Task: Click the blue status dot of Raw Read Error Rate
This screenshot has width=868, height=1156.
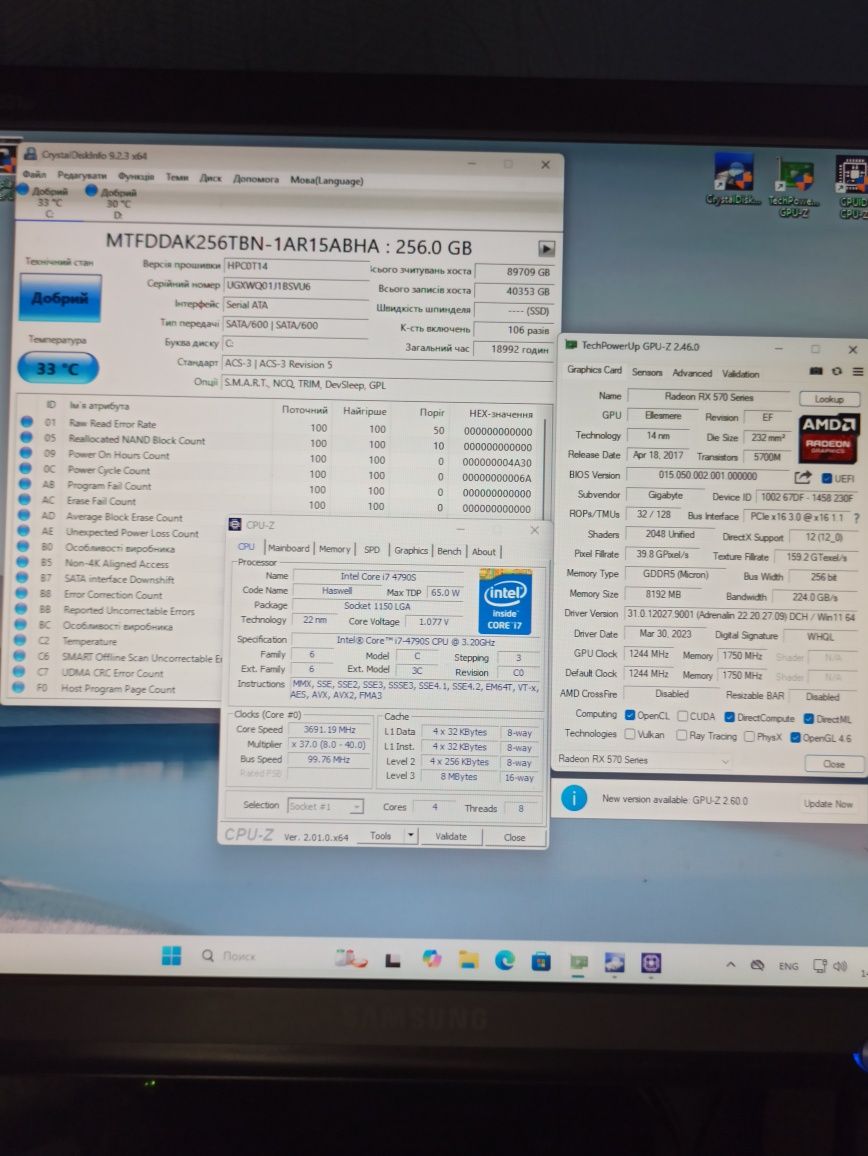Action: tap(27, 422)
